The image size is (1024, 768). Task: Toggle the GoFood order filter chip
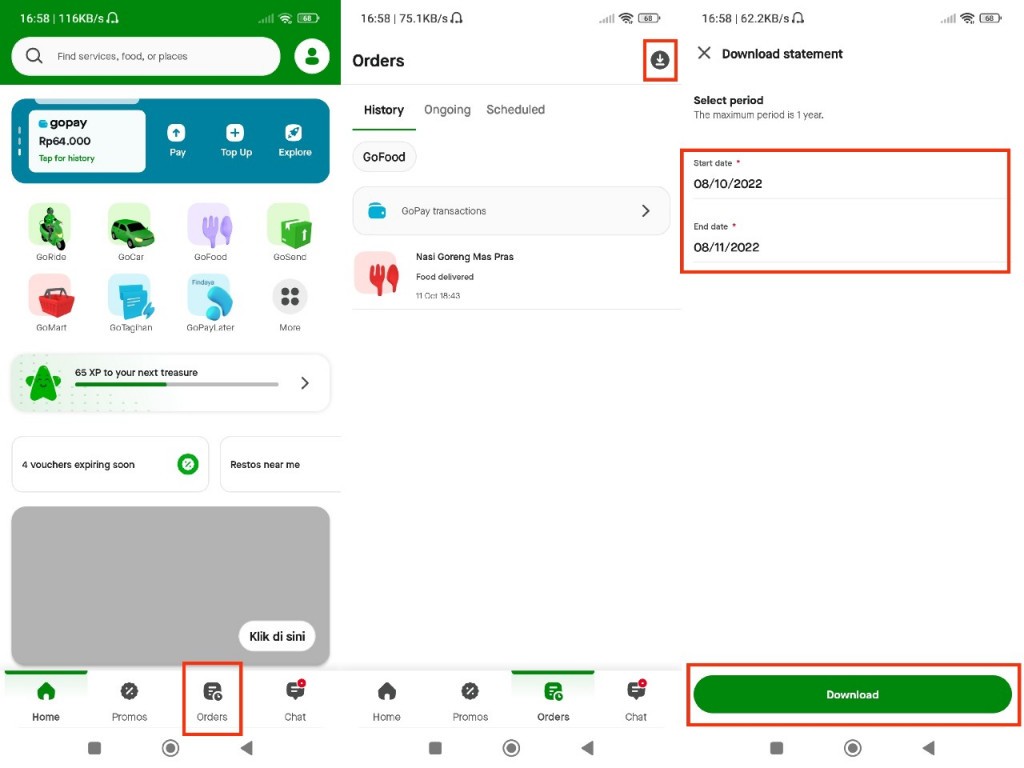(384, 156)
